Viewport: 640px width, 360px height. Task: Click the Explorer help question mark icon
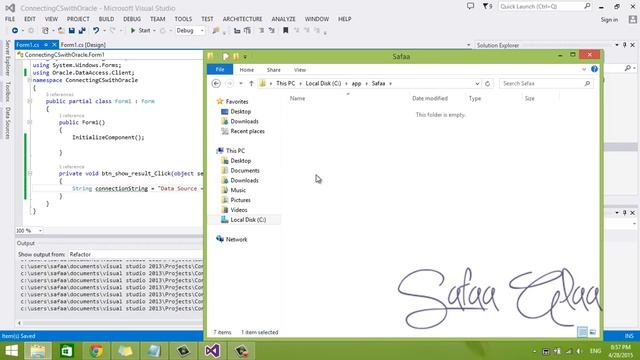(594, 69)
